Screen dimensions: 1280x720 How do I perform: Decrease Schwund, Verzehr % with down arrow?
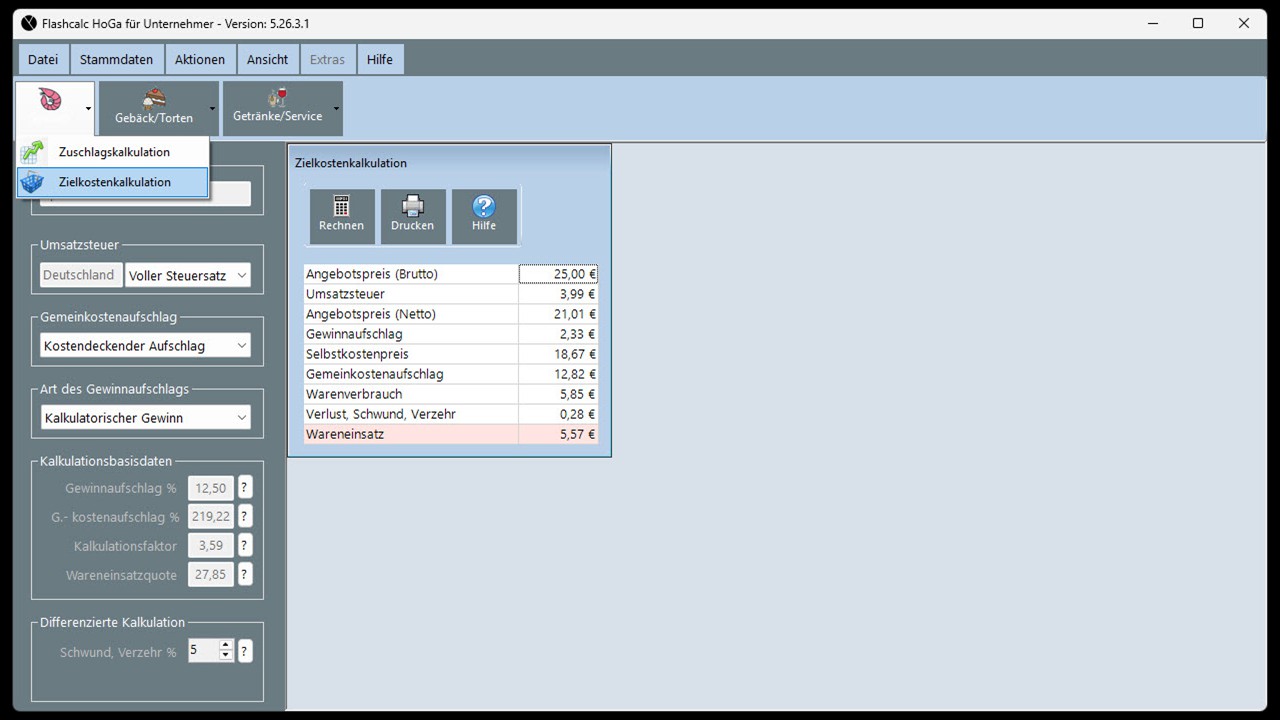[226, 656]
